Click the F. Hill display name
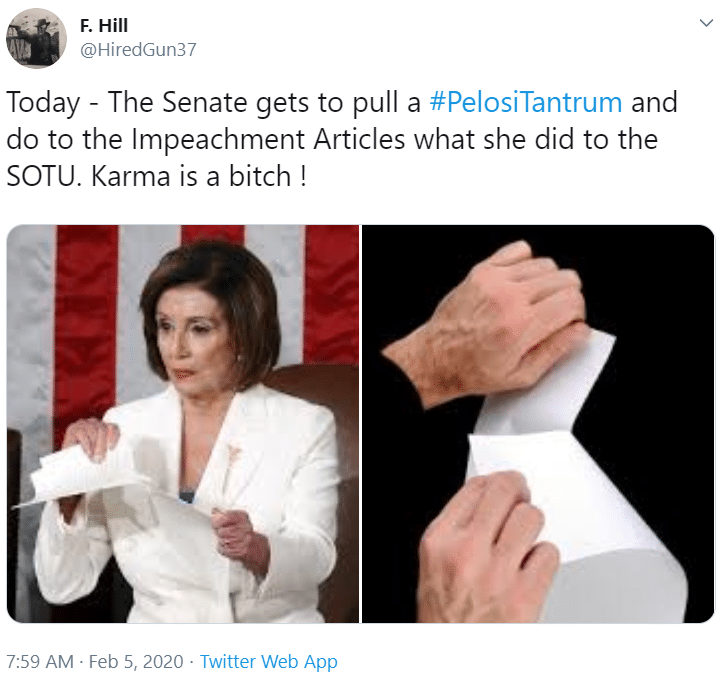The width and height of the screenshot is (725, 685). [104, 26]
